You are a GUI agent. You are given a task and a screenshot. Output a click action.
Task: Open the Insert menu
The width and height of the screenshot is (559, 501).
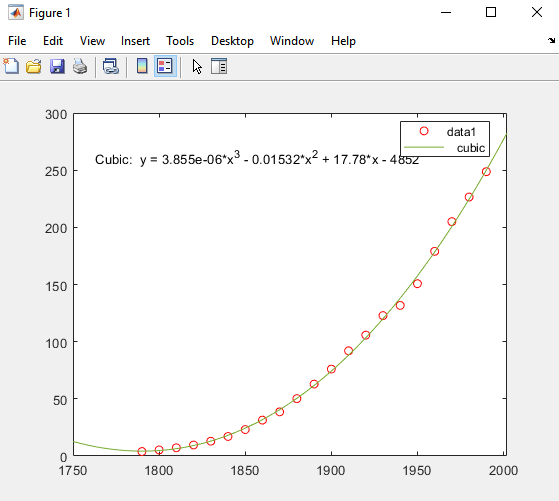(x=135, y=41)
